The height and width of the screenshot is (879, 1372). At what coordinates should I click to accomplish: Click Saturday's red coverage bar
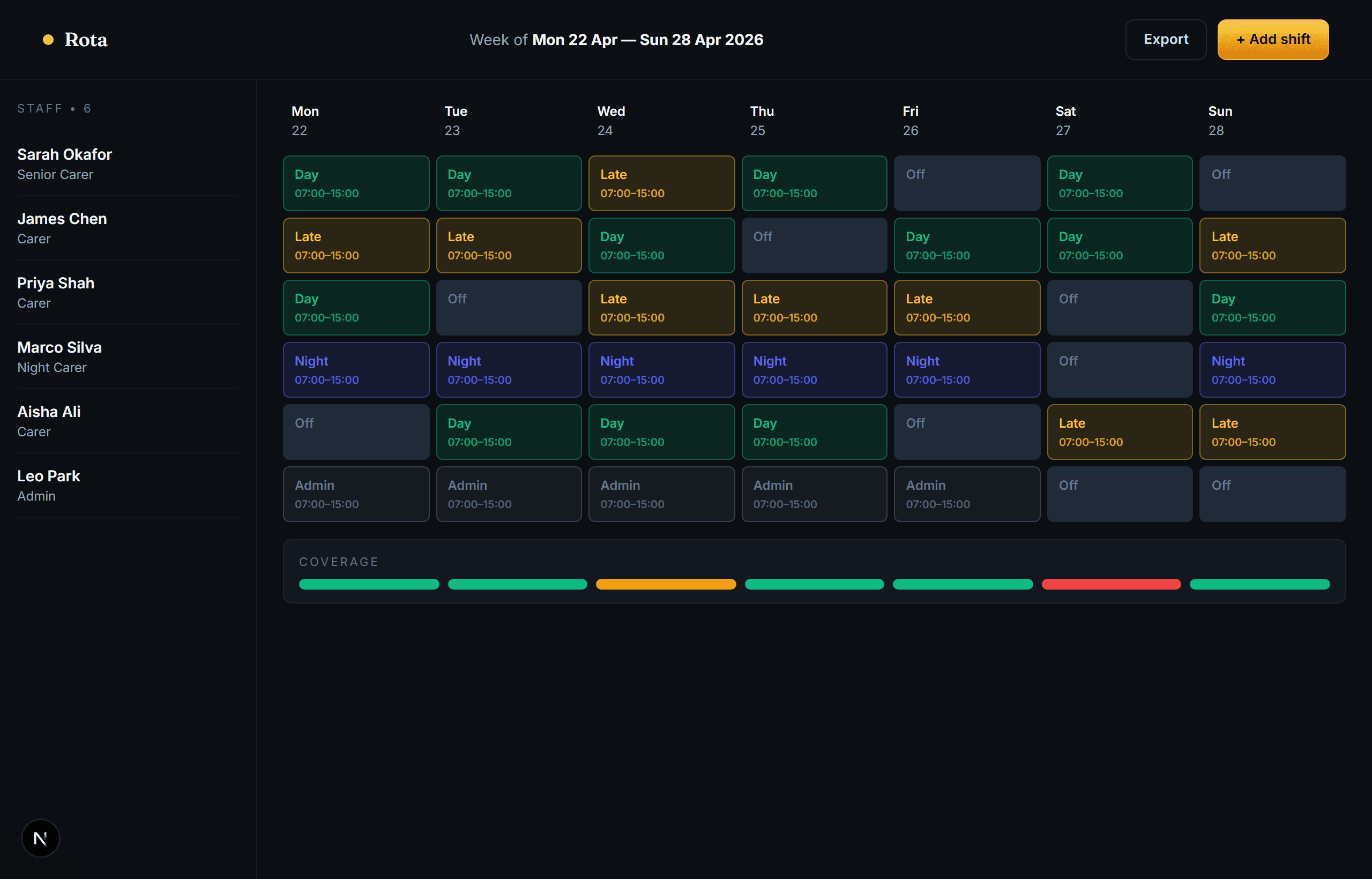pos(1111,584)
